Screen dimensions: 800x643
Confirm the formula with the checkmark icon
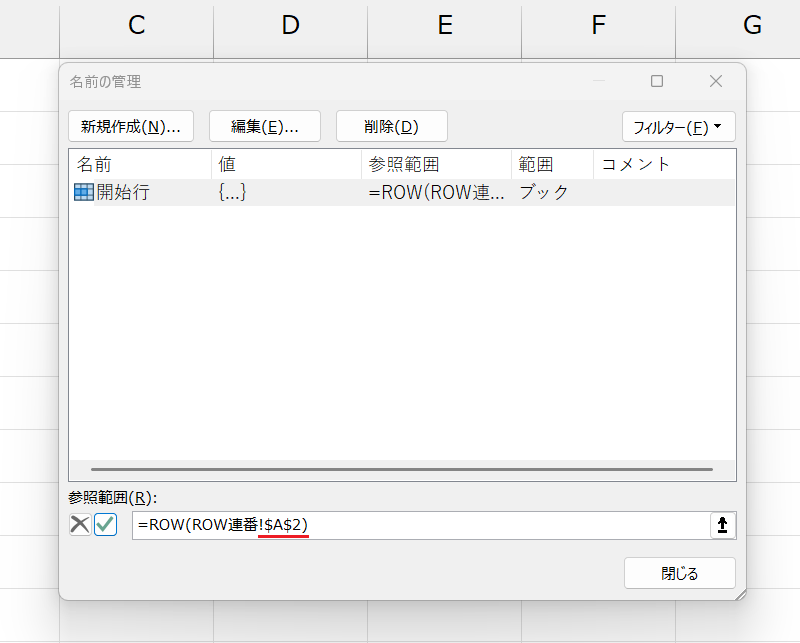click(x=106, y=524)
